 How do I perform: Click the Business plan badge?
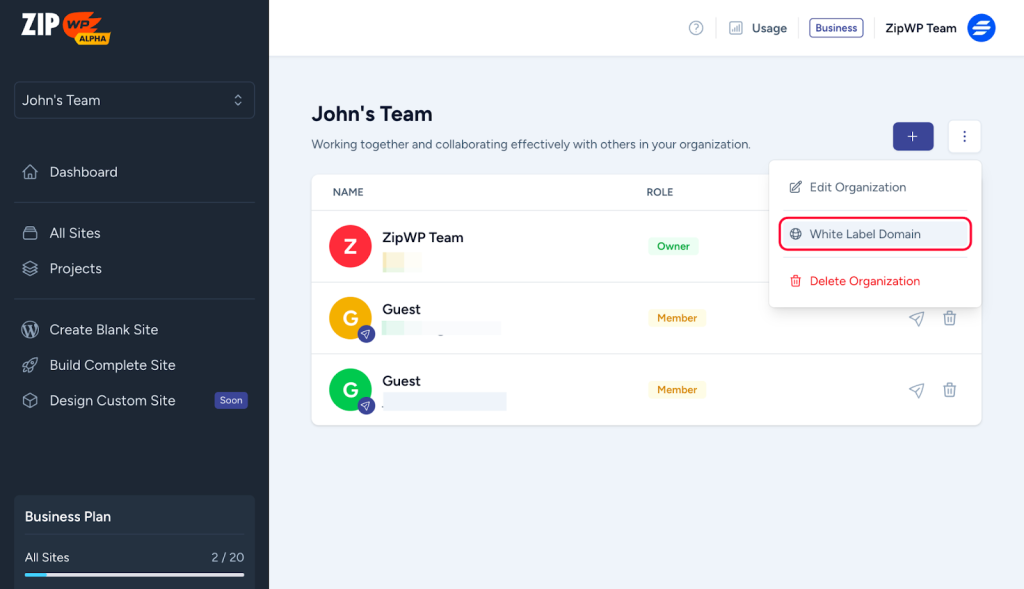click(836, 28)
